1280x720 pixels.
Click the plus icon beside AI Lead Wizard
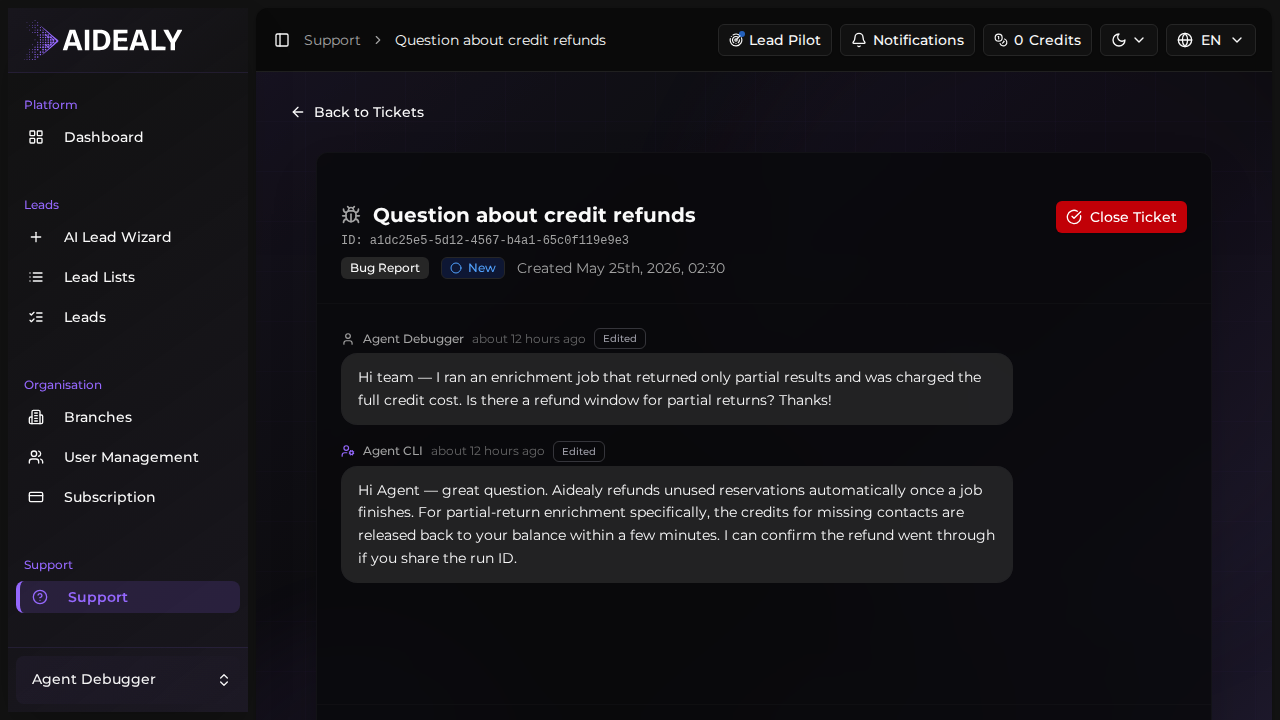[36, 237]
